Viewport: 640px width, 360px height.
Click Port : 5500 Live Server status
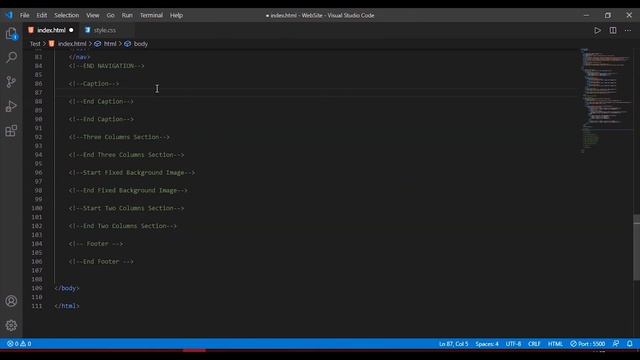click(x=587, y=344)
